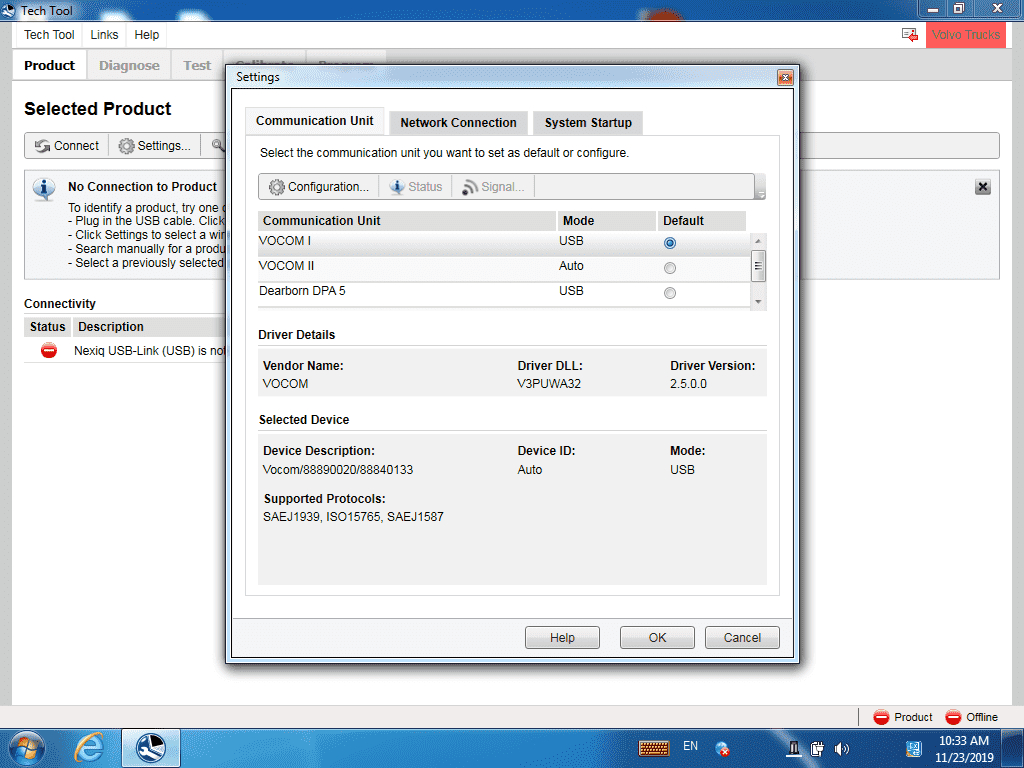Select the Product tab
The width and height of the screenshot is (1024, 768).
(x=50, y=65)
